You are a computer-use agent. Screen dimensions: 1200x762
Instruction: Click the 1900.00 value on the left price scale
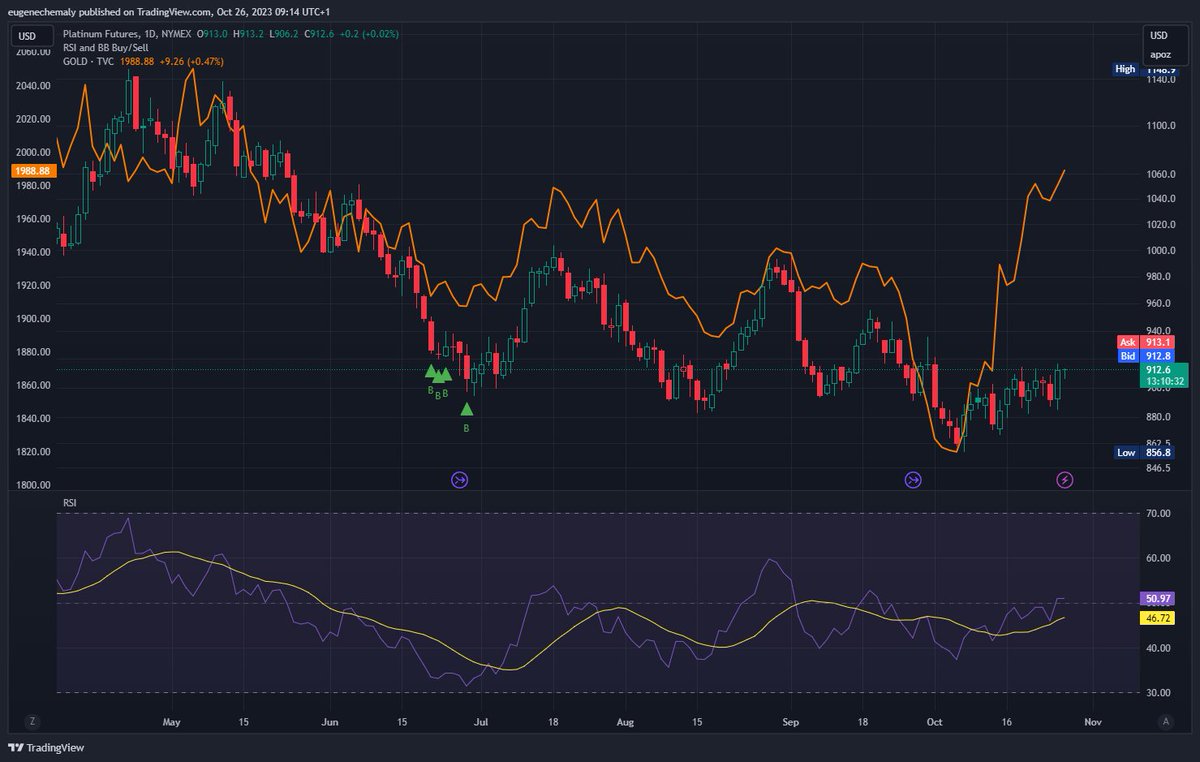click(x=33, y=319)
